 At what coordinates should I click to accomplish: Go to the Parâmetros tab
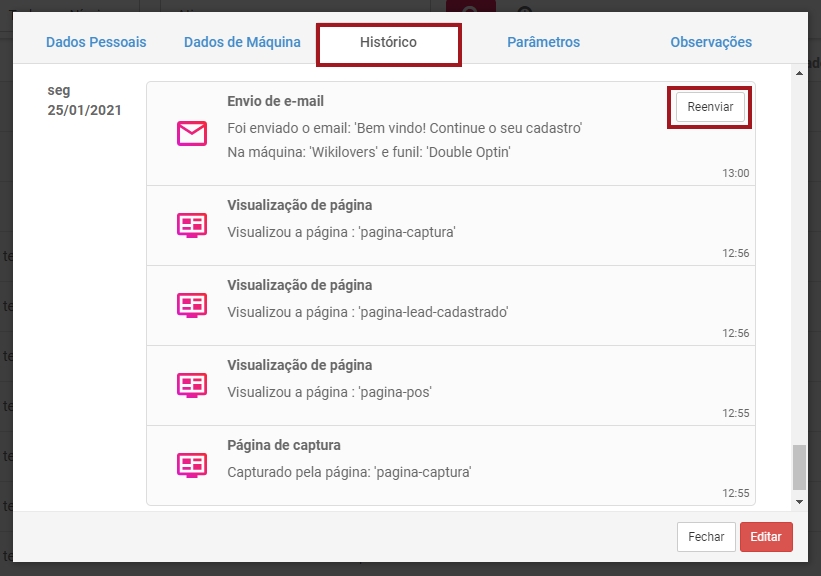pyautogui.click(x=543, y=42)
